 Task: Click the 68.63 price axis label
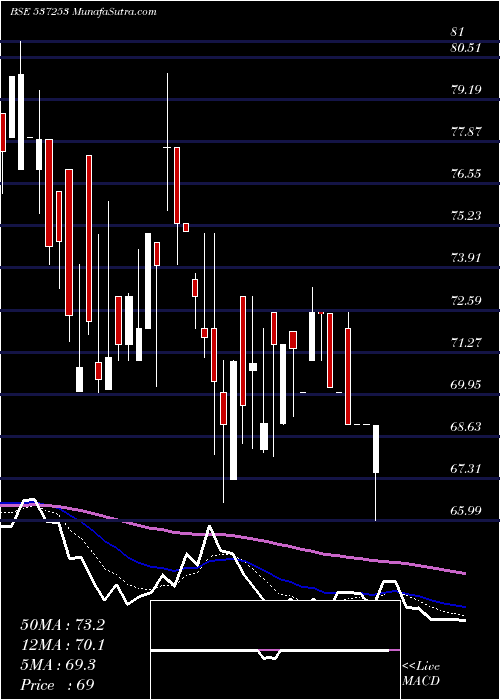pos(466,426)
